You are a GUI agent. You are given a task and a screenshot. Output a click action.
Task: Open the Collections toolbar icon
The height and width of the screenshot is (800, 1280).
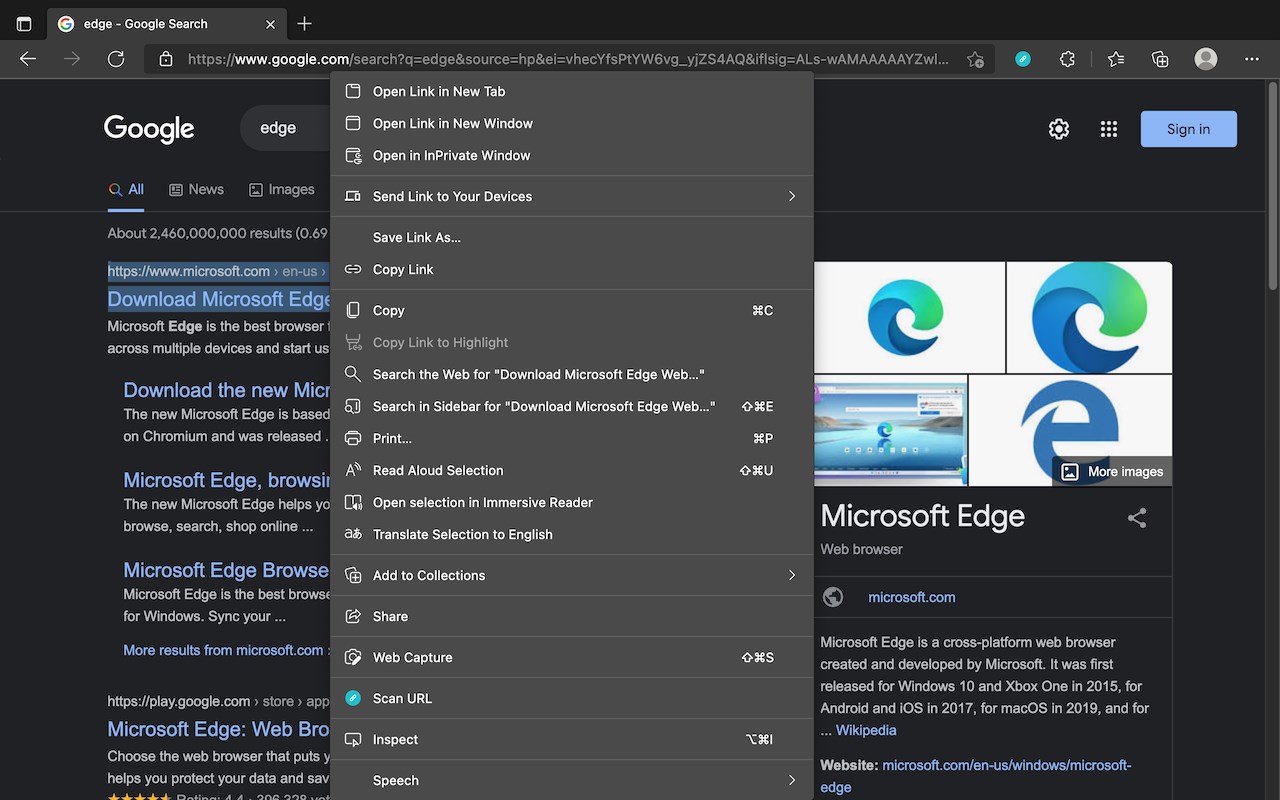click(x=1160, y=59)
